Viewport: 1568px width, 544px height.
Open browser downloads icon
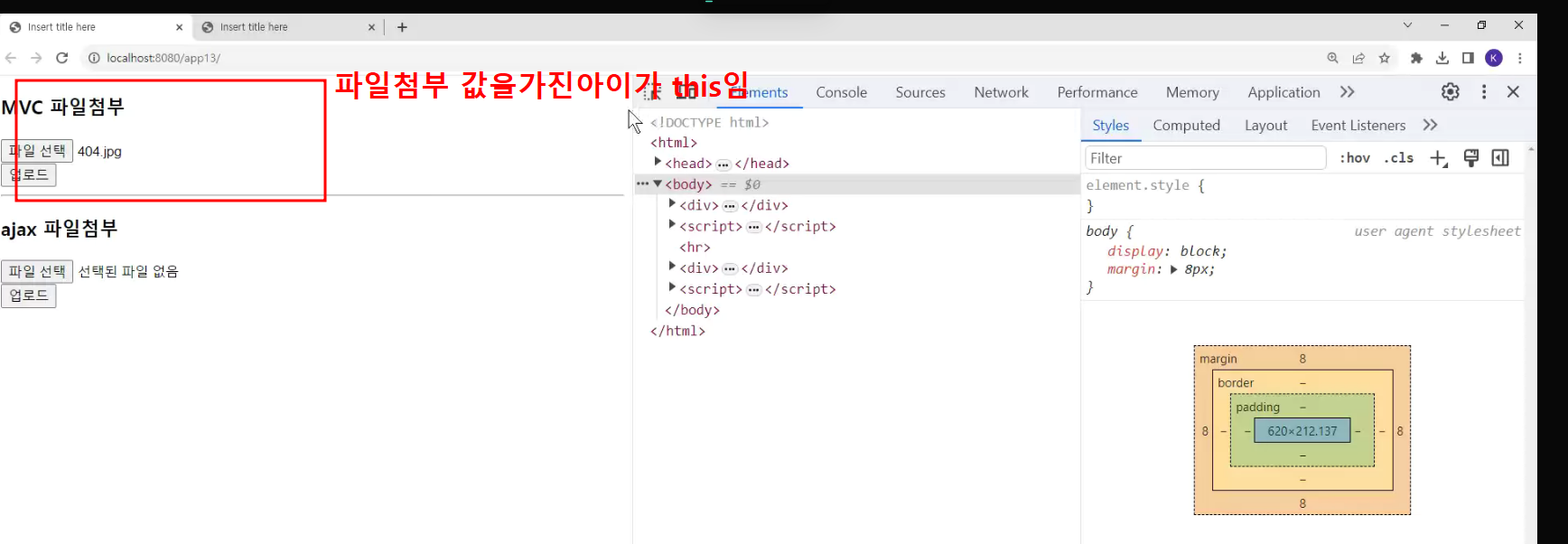point(1442,58)
